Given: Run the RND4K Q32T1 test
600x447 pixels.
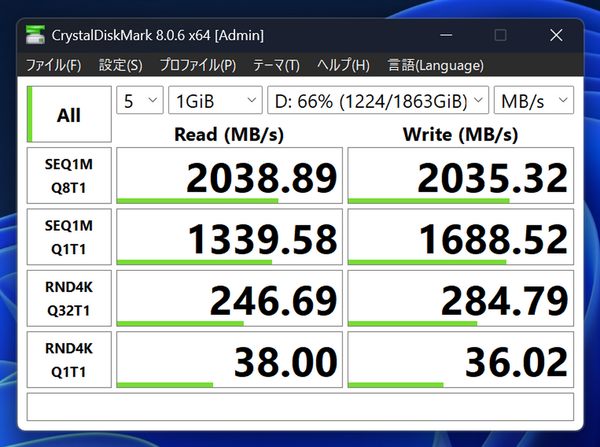Looking at the screenshot, I should point(69,299).
